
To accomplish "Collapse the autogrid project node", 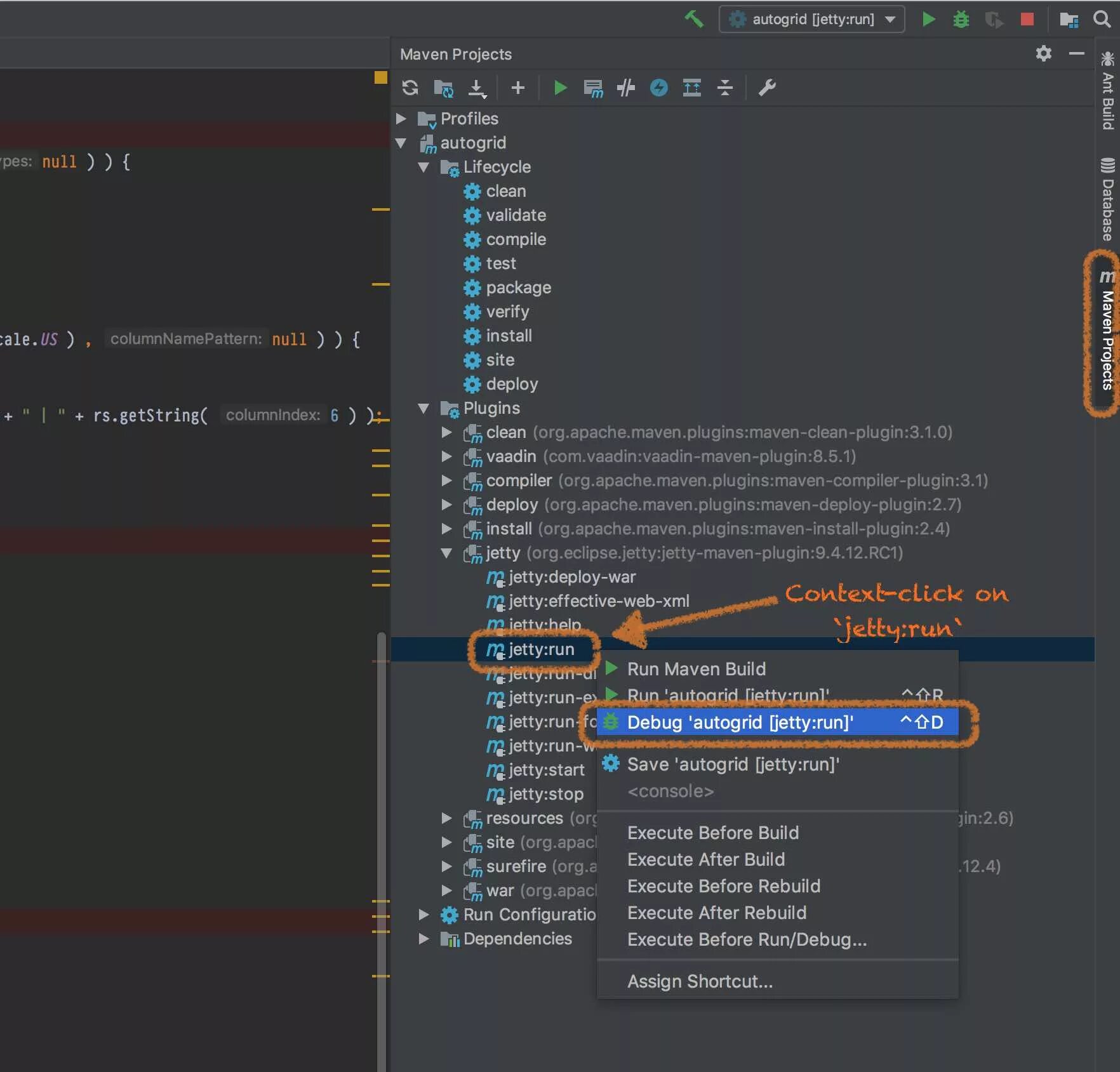I will tap(401, 143).
